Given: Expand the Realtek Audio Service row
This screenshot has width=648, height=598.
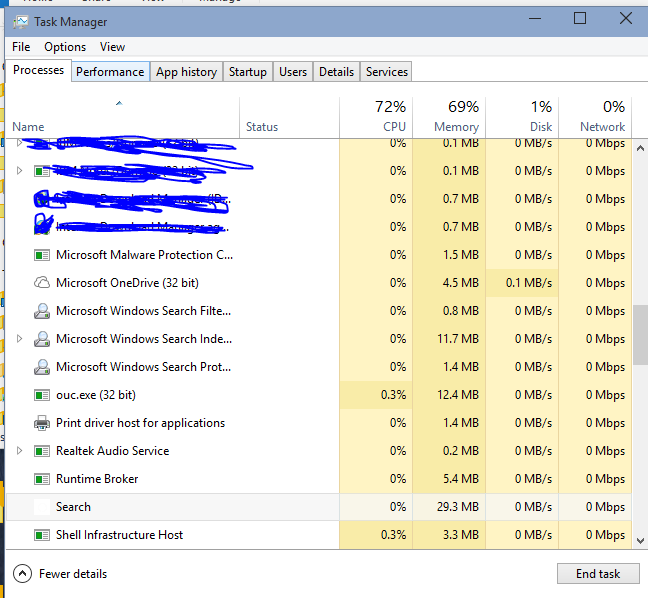Looking at the screenshot, I should (x=19, y=451).
